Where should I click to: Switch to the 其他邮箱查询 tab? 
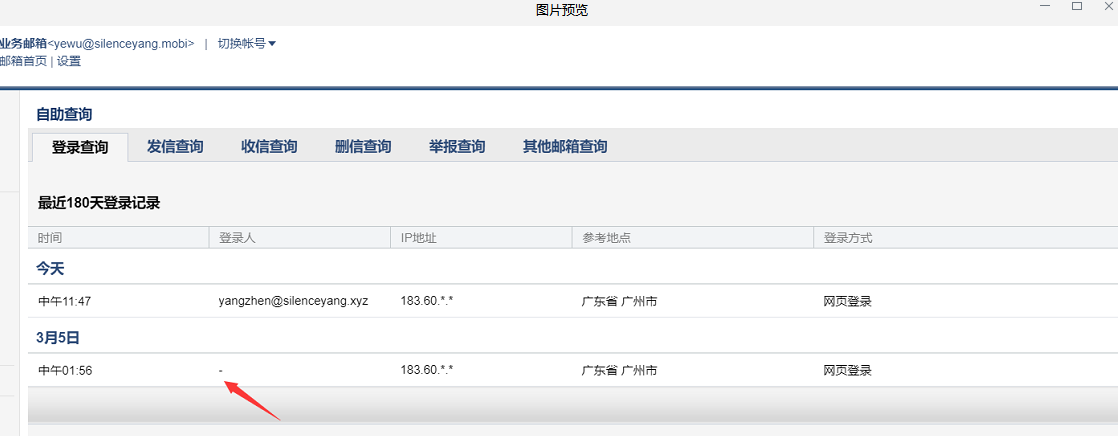[x=565, y=147]
